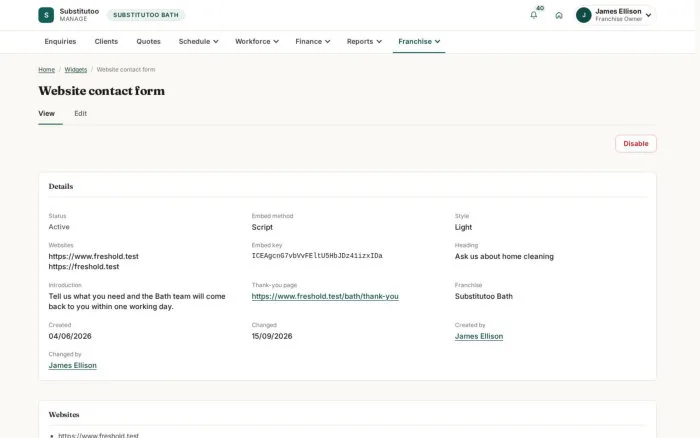
Task: Expand the Franchise dropdown
Action: click(419, 42)
